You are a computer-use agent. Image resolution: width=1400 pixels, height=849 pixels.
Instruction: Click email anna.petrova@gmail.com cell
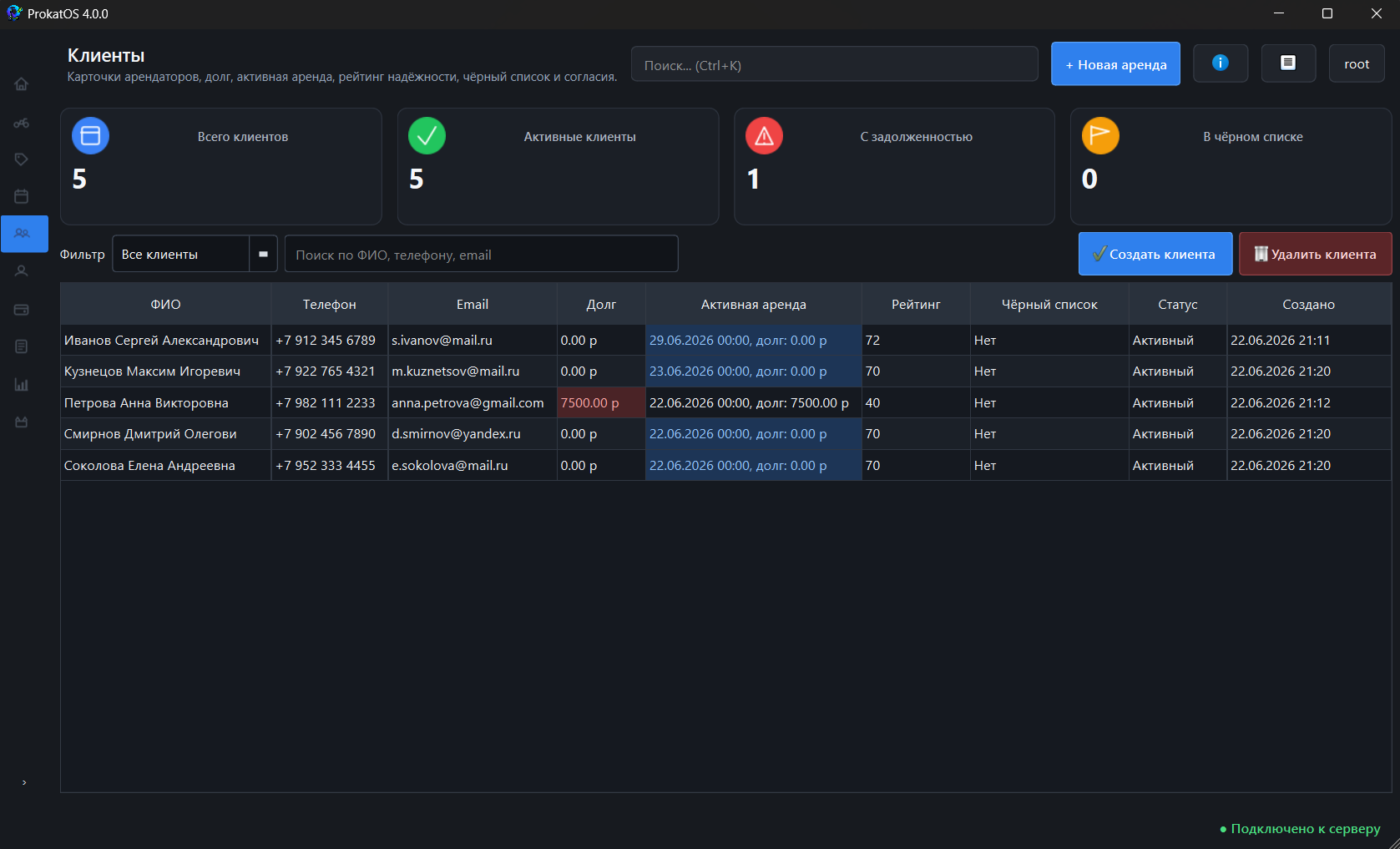[473, 403]
